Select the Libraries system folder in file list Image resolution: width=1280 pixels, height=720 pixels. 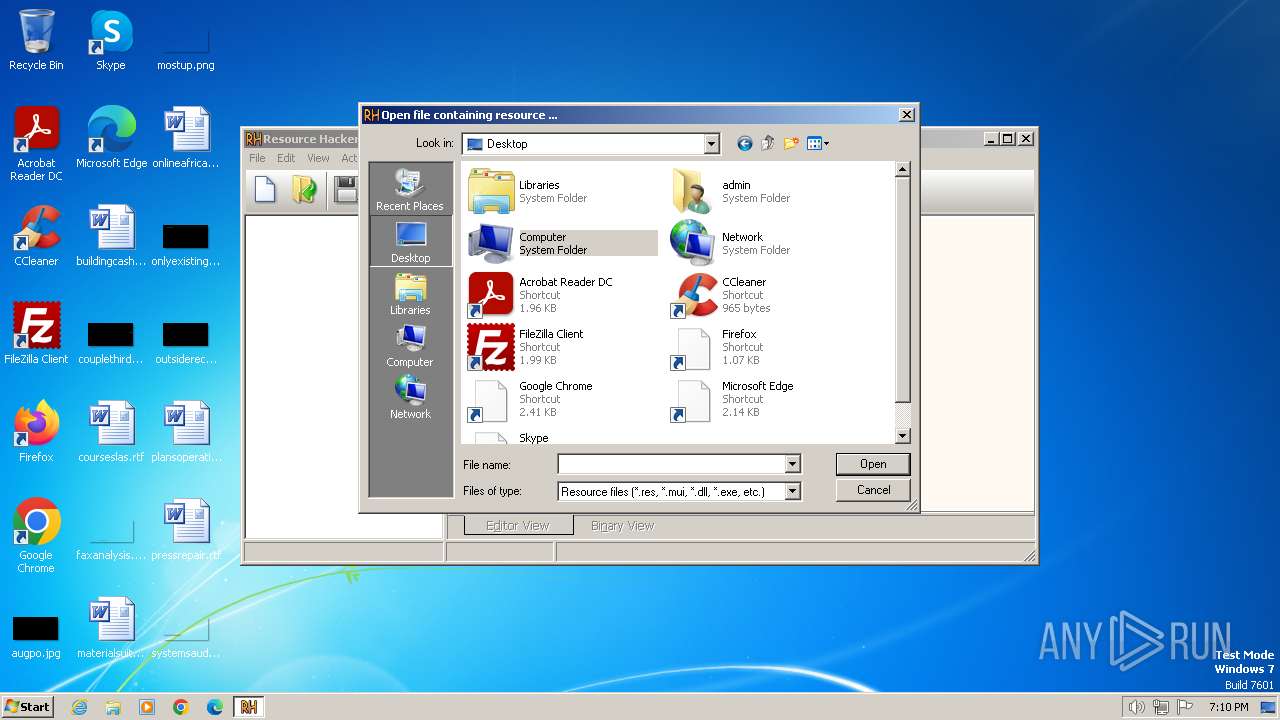[x=562, y=191]
